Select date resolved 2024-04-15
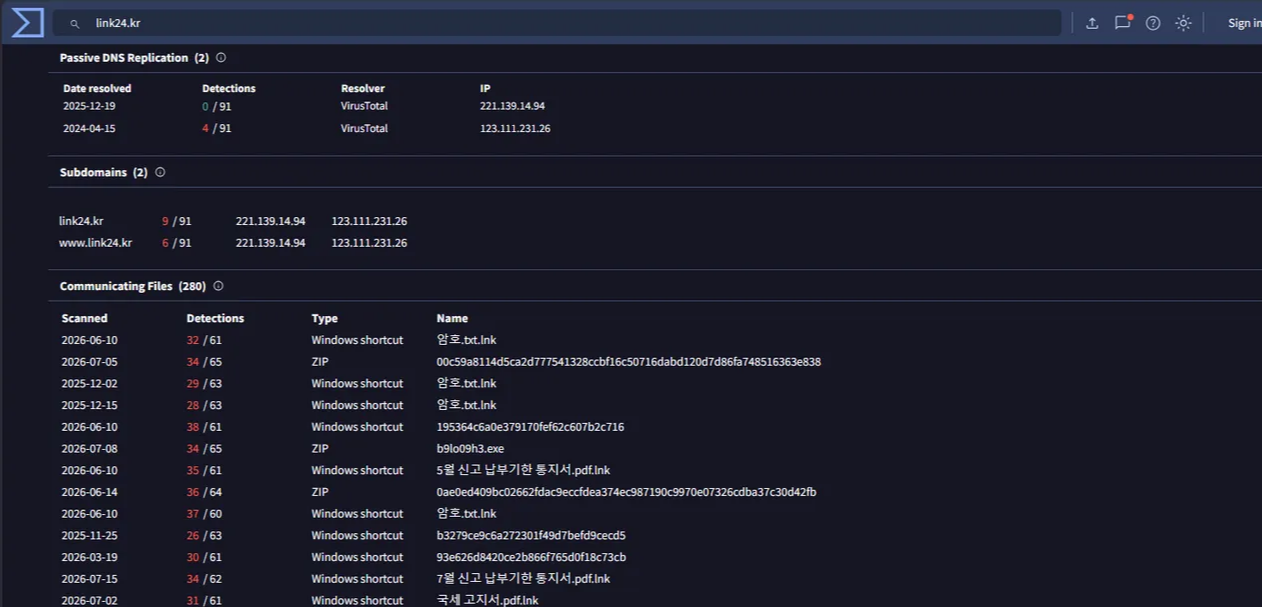Viewport: 1262px width, 607px height. (90, 128)
